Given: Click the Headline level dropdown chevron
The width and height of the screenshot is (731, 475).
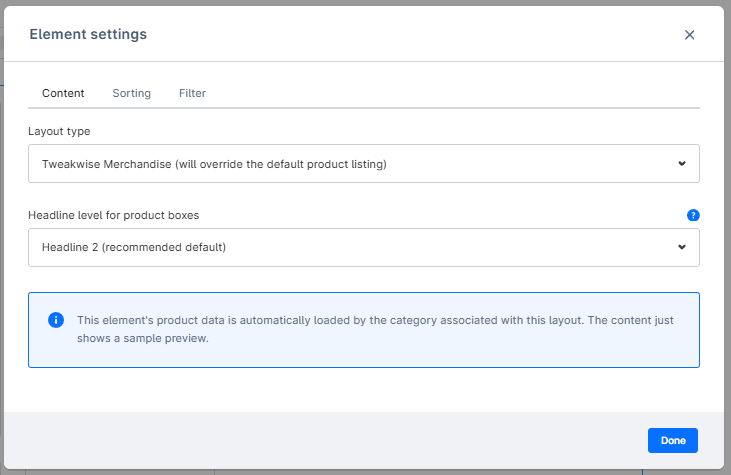Looking at the screenshot, I should coord(682,247).
